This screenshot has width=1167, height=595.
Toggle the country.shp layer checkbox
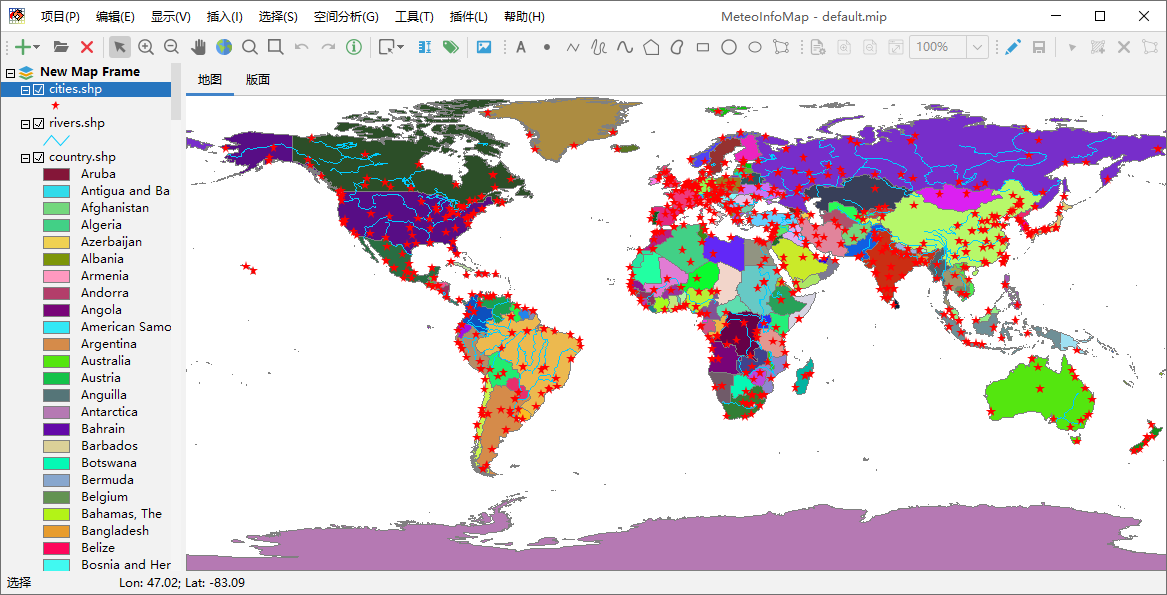39,158
